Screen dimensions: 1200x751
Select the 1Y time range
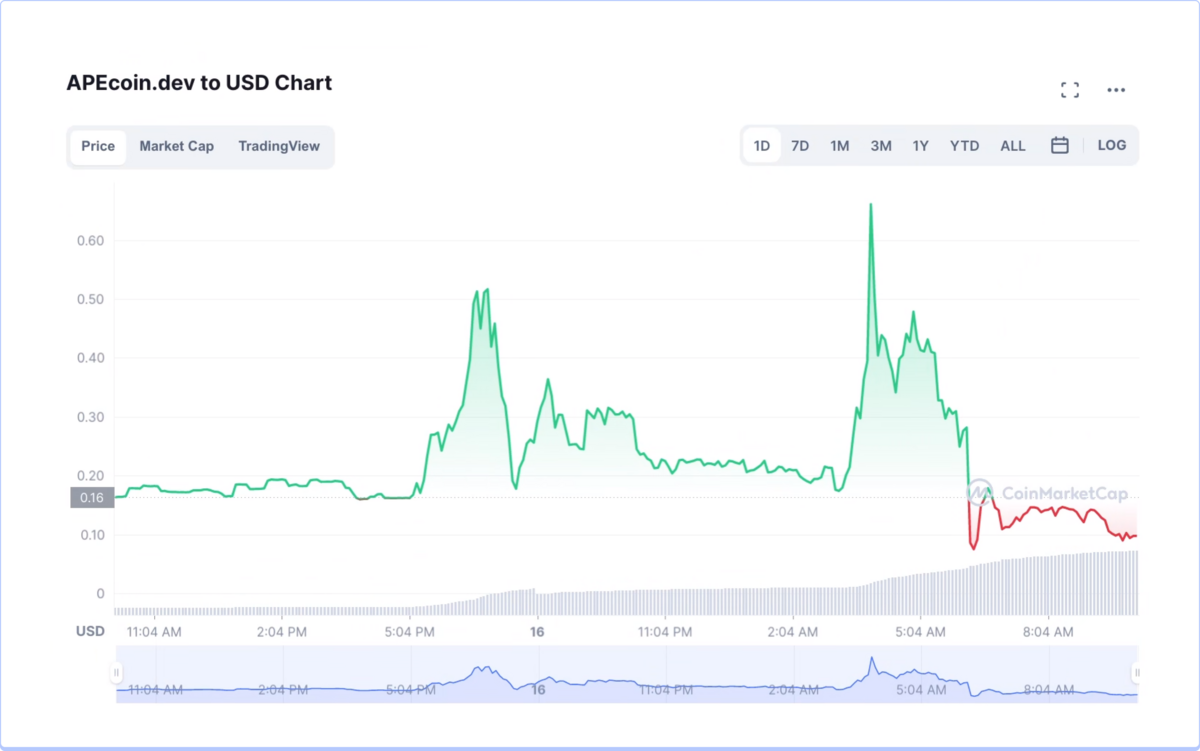click(921, 146)
